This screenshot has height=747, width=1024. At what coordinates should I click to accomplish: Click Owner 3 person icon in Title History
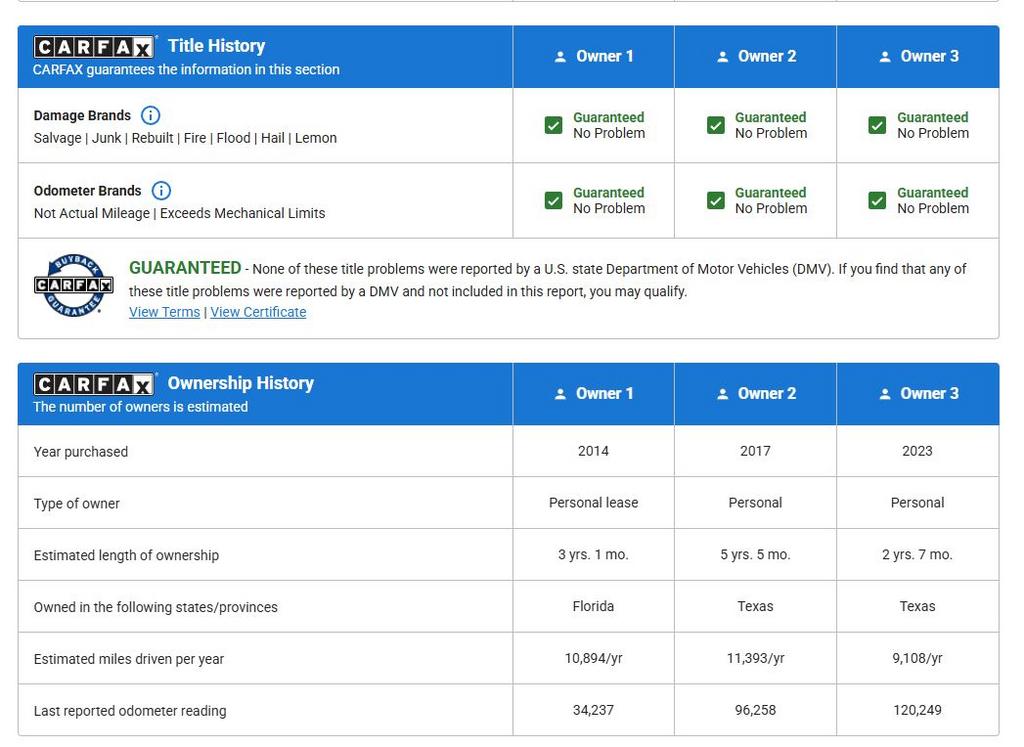[884, 57]
